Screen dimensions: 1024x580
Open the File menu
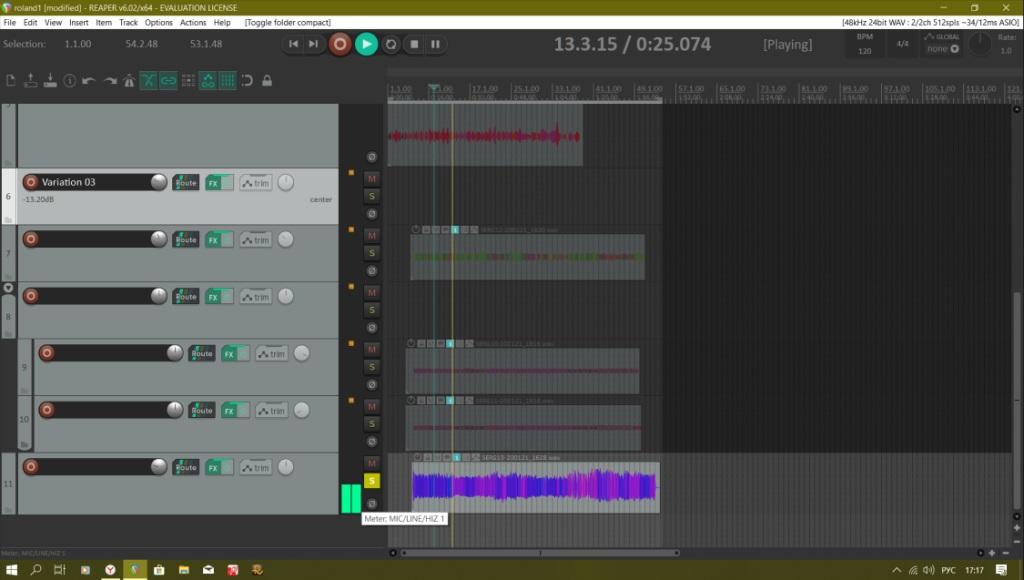[9, 22]
